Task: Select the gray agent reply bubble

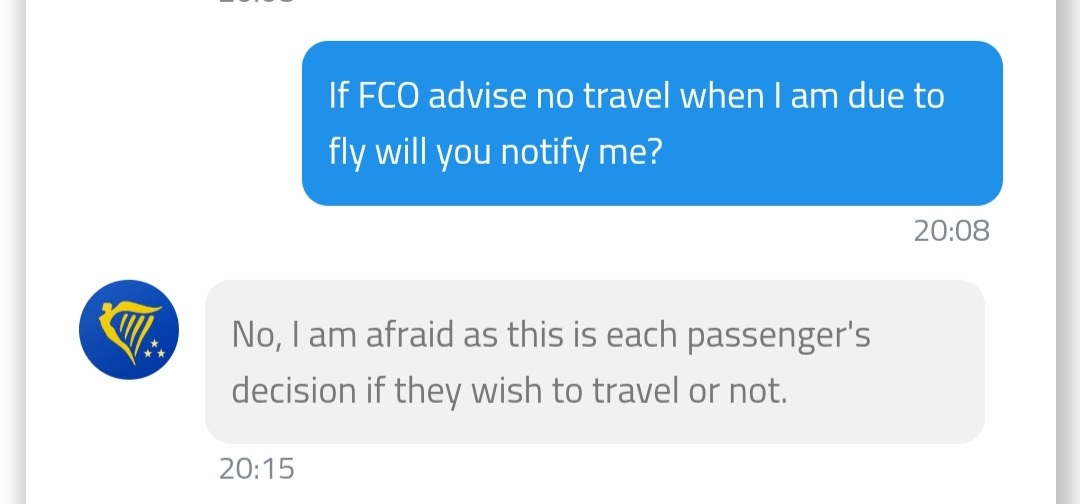Action: click(x=594, y=362)
